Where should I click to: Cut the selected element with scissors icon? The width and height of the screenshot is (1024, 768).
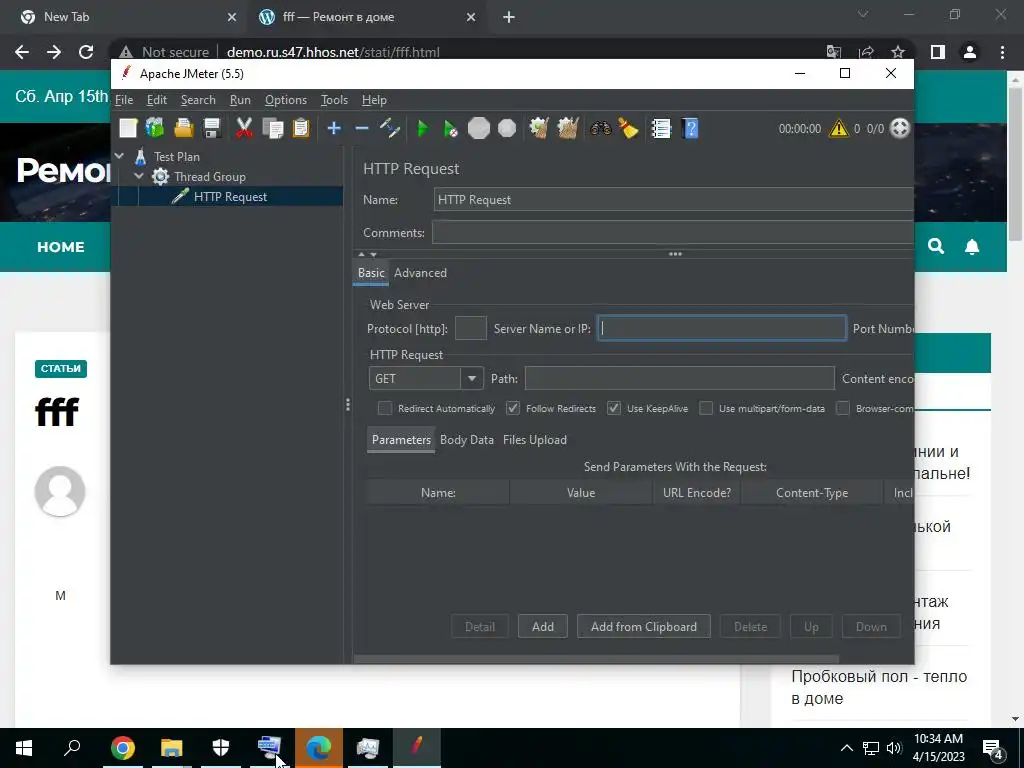tap(244, 129)
